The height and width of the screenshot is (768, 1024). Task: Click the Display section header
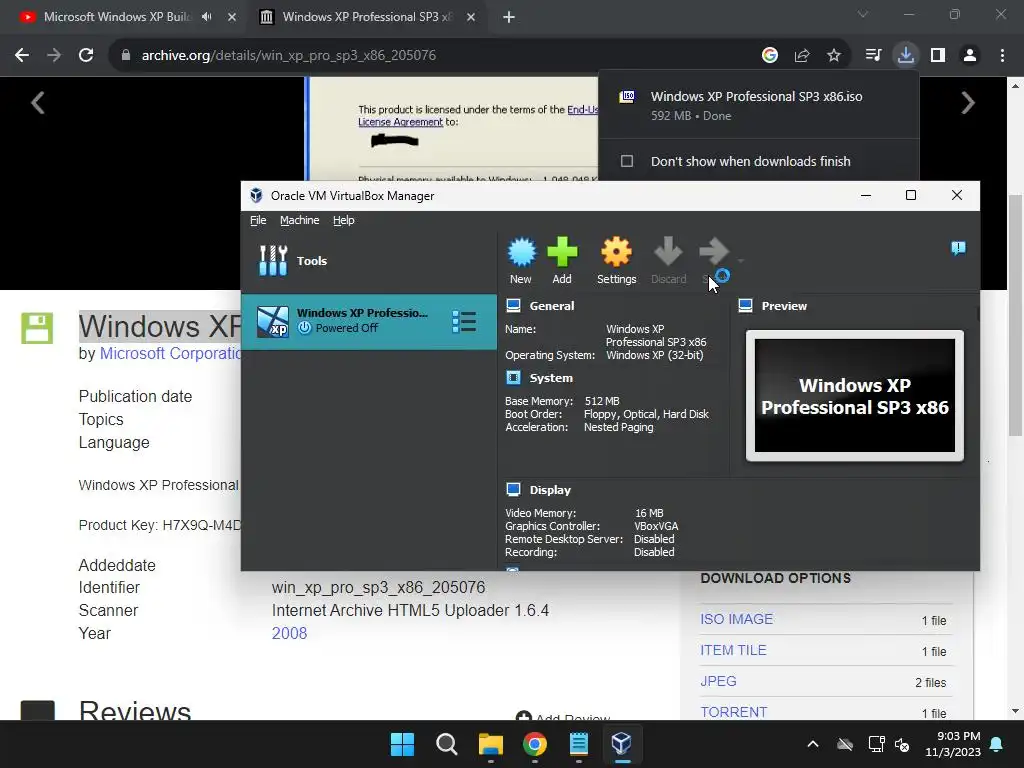(550, 490)
